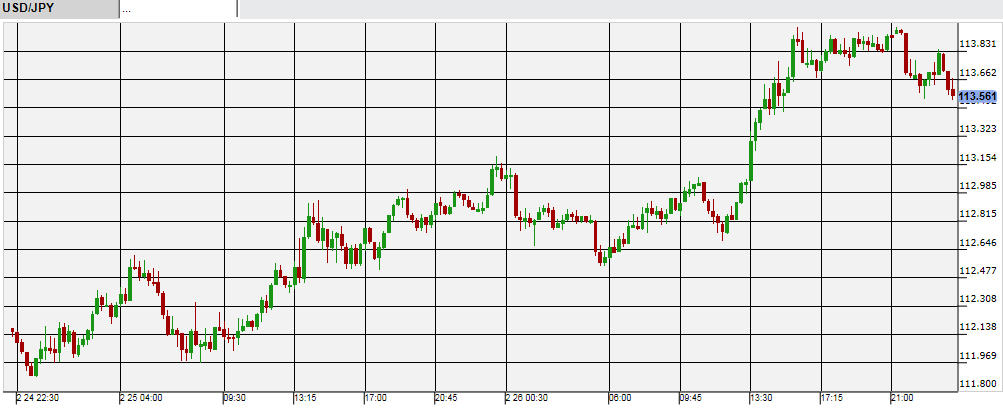This screenshot has width=1003, height=415.
Task: Click the 13:15 time axis label
Action: [x=305, y=398]
